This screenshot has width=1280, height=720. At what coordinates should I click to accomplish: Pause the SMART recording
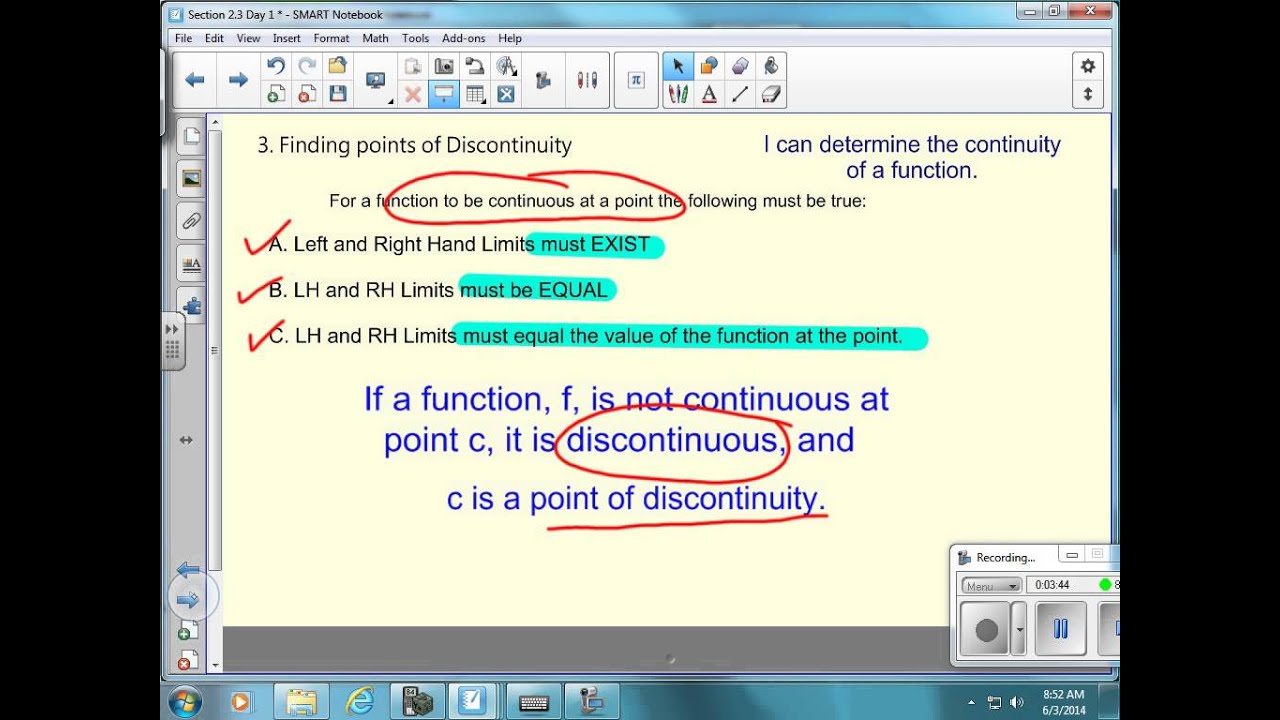pos(1060,629)
